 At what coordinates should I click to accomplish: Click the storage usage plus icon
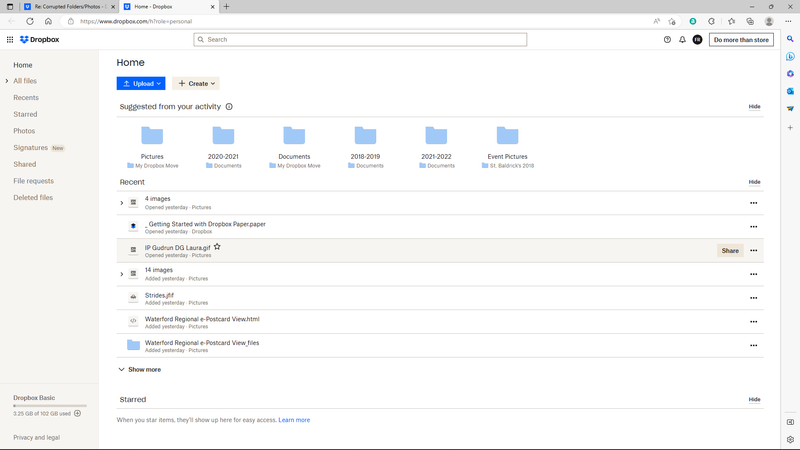click(77, 413)
